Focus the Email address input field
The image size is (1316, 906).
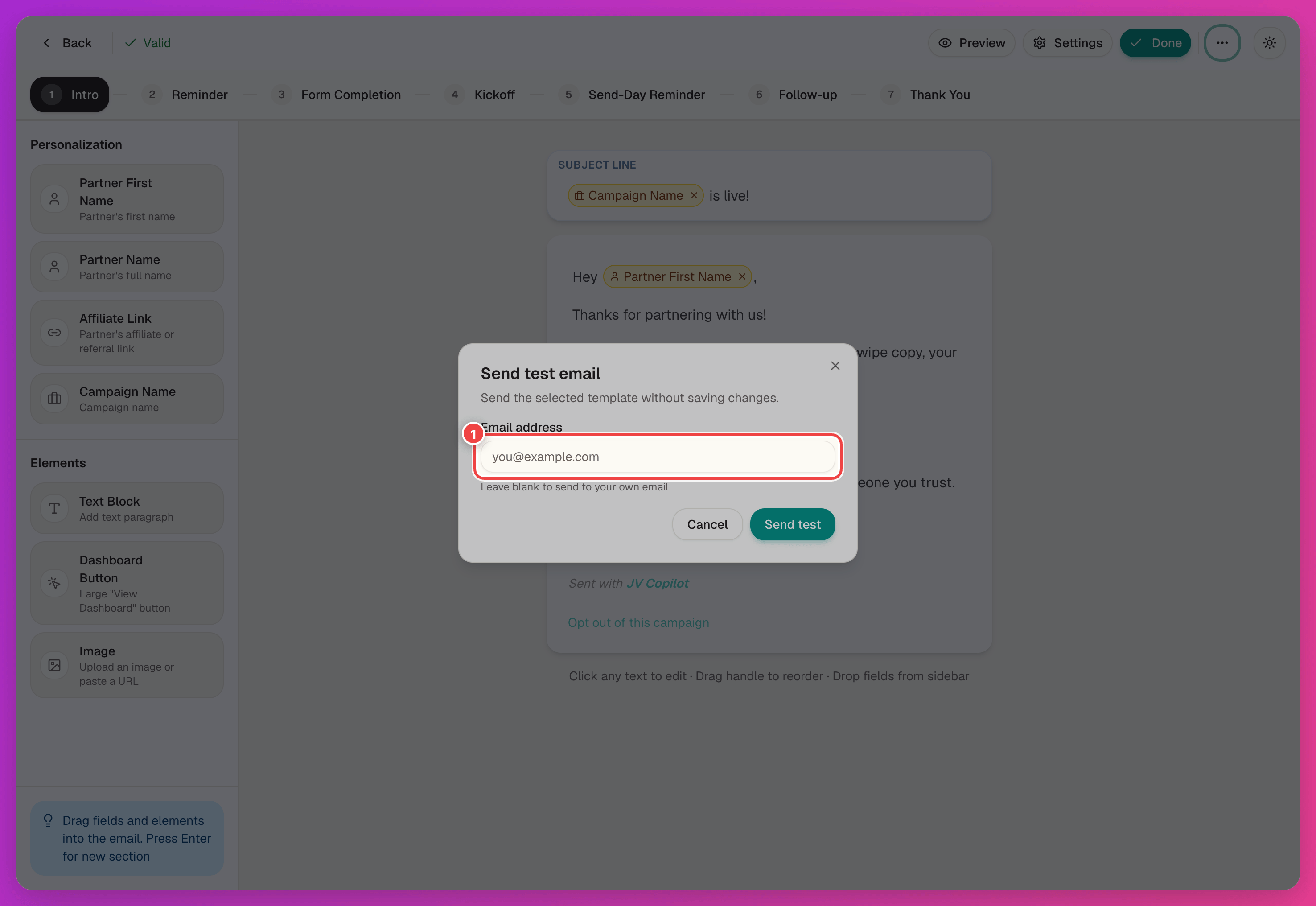pos(658,457)
